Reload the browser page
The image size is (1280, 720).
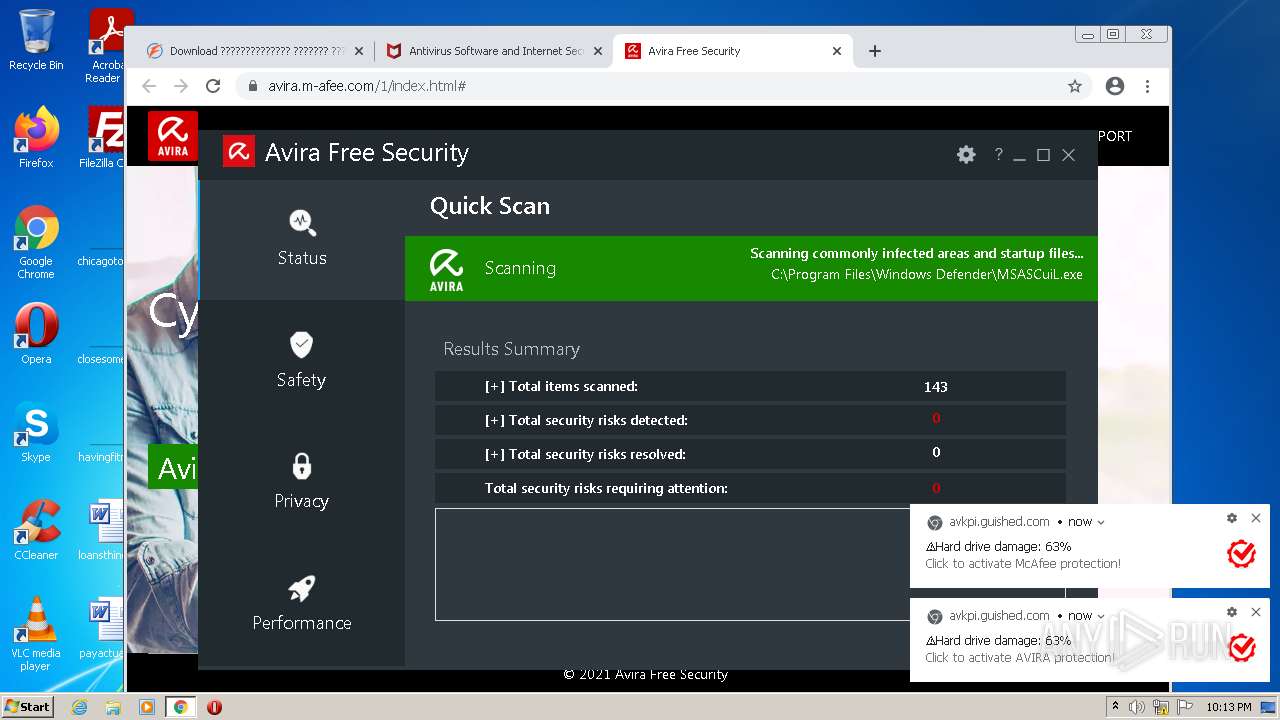click(x=213, y=86)
